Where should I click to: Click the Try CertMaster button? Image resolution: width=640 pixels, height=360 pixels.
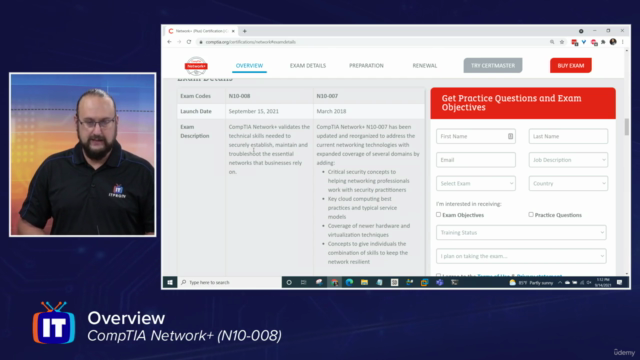493,65
